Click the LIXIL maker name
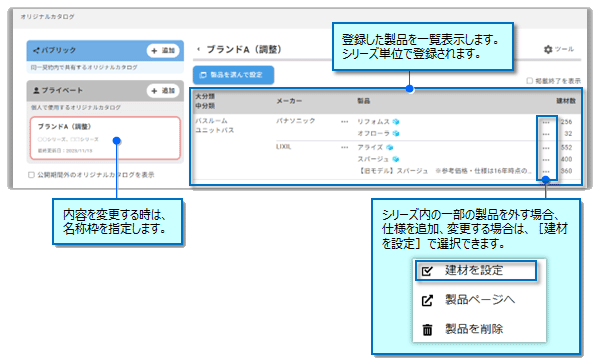Image resolution: width=600 pixels, height=364 pixels. 284,147
